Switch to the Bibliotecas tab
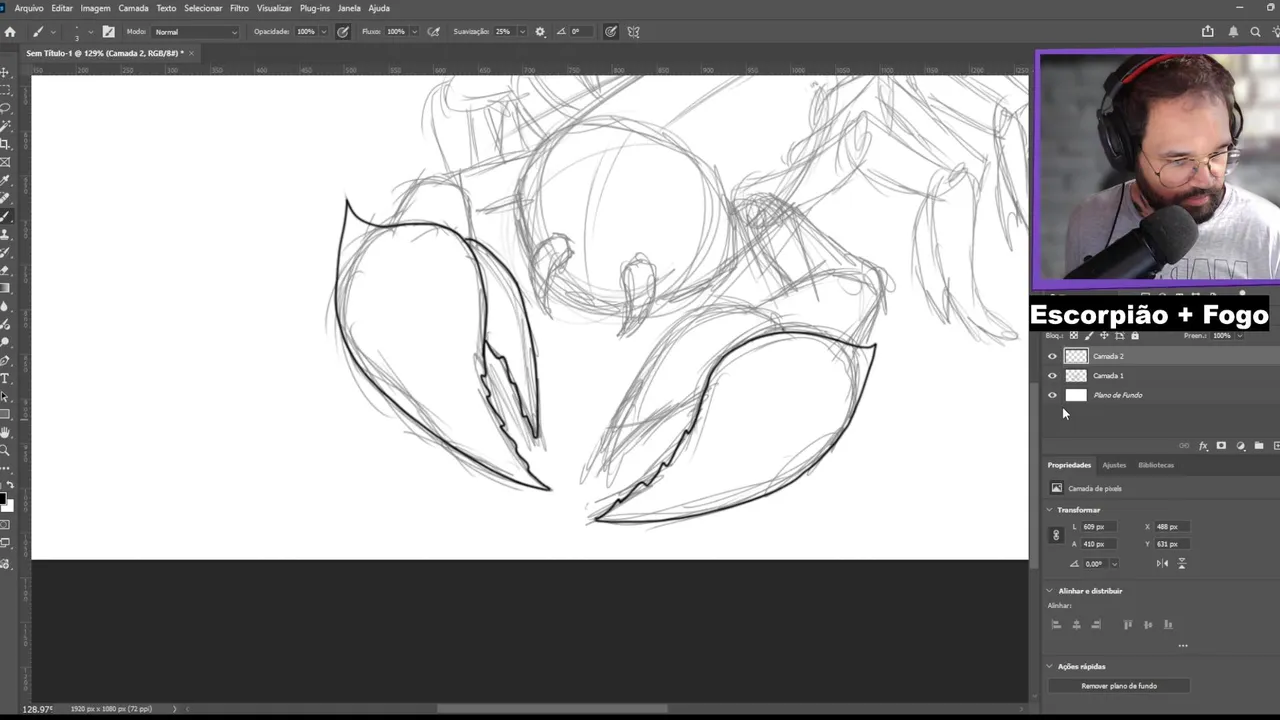The width and height of the screenshot is (1280, 720). (1156, 465)
